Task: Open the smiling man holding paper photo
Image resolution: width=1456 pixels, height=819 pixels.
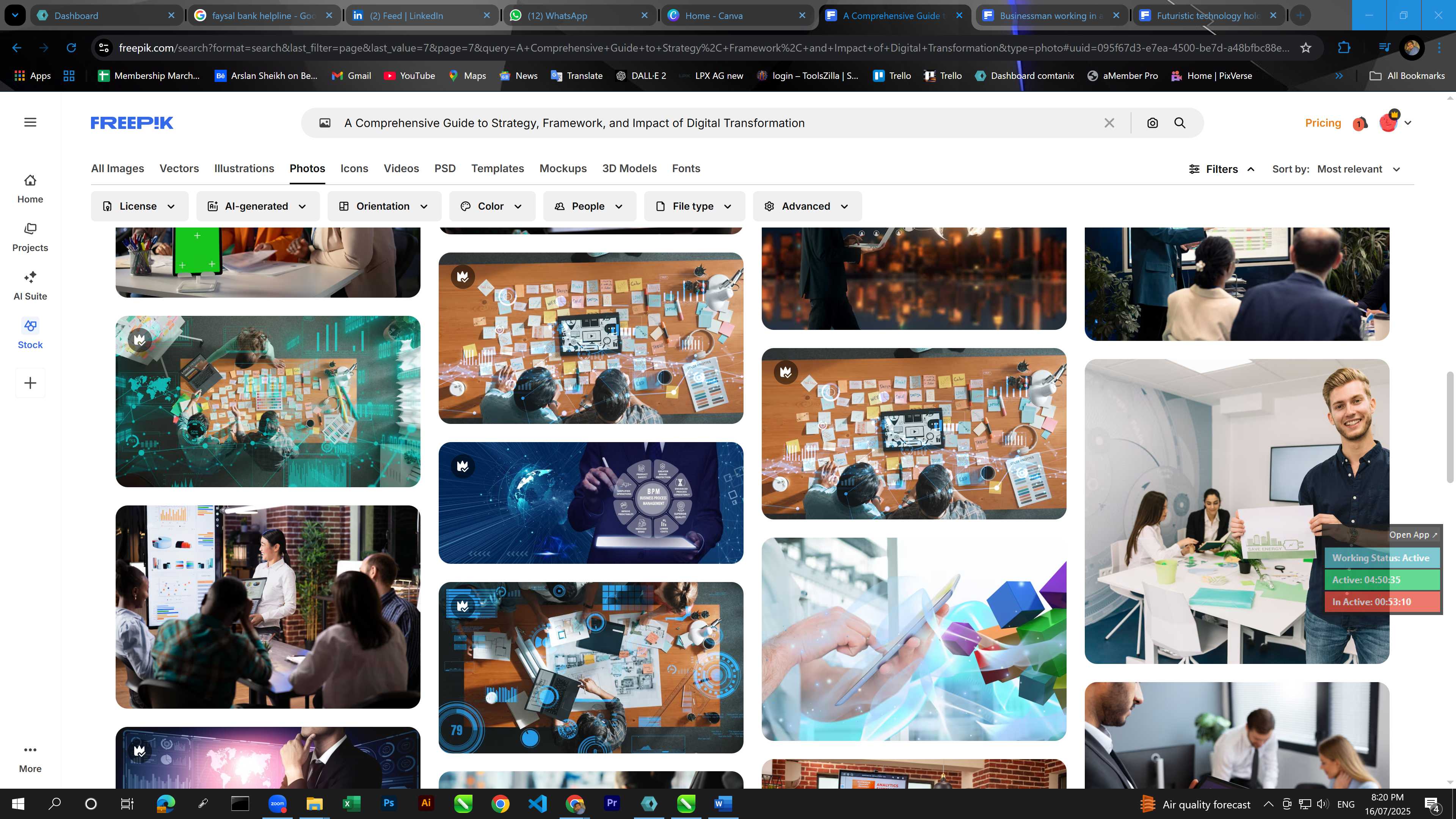Action: pos(1237,511)
